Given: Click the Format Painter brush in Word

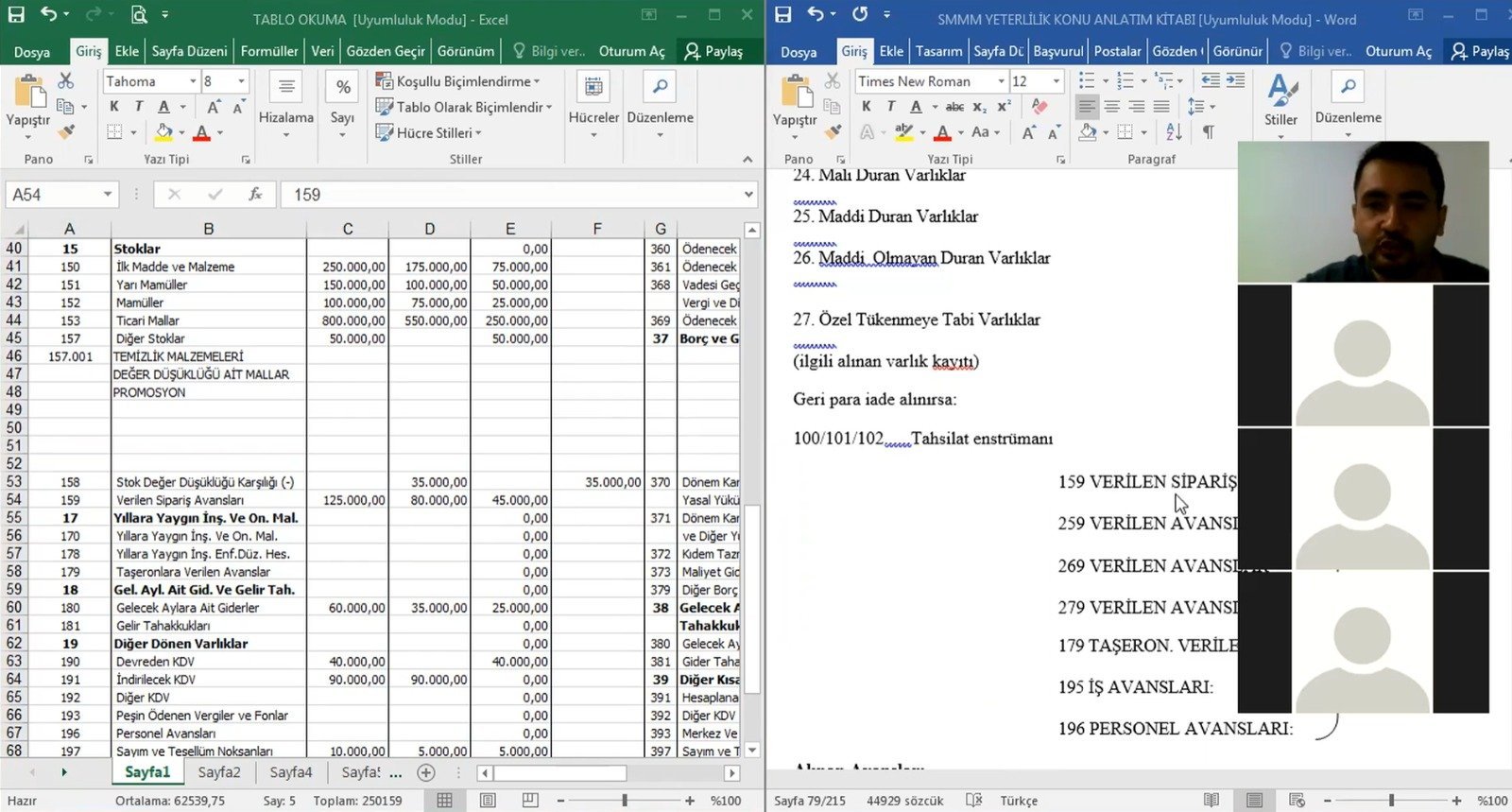Looking at the screenshot, I should pyautogui.click(x=833, y=131).
